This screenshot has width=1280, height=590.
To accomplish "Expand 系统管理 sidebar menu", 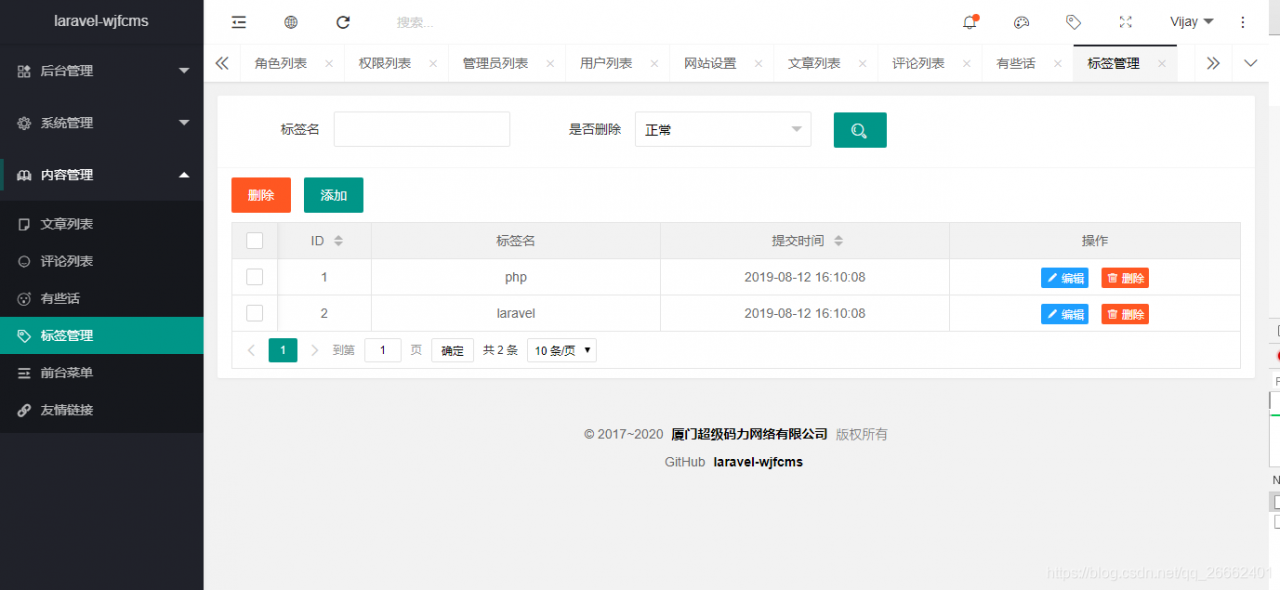I will click(101, 123).
